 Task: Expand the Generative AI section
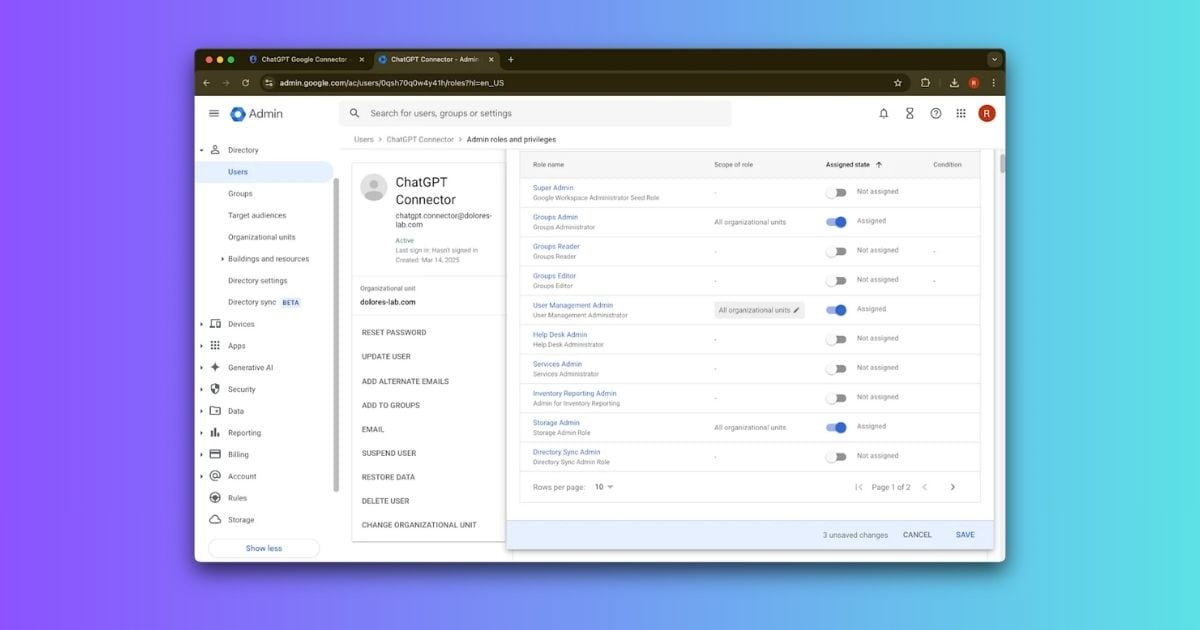point(201,368)
